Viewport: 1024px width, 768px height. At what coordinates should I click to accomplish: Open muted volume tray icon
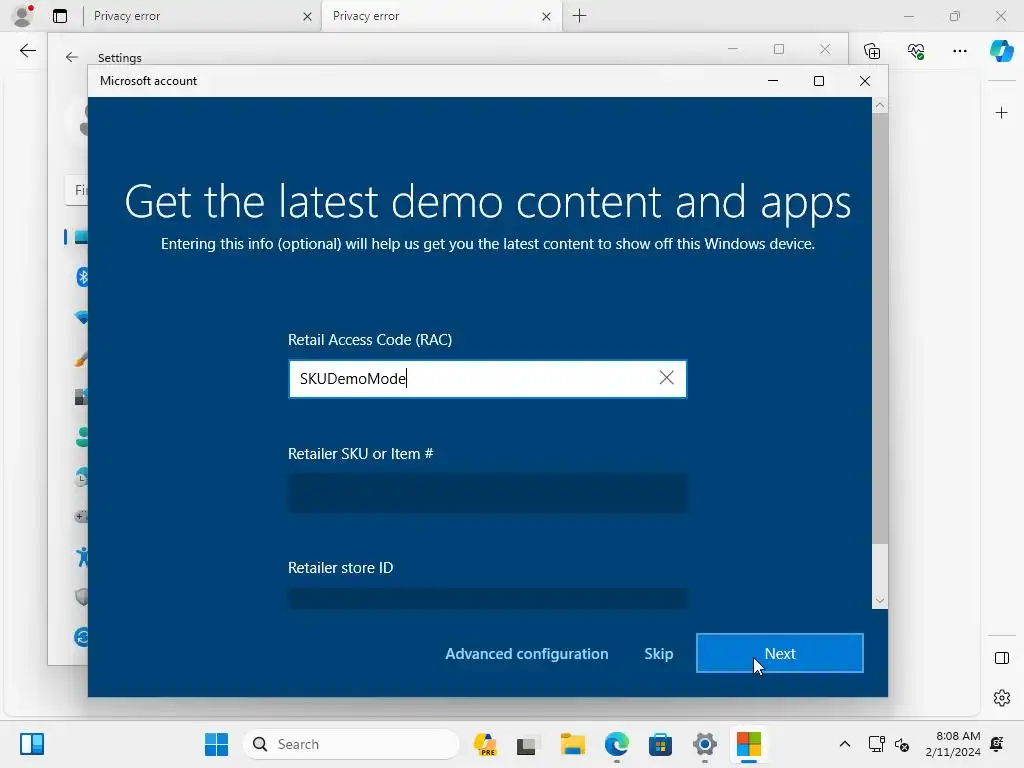click(902, 744)
